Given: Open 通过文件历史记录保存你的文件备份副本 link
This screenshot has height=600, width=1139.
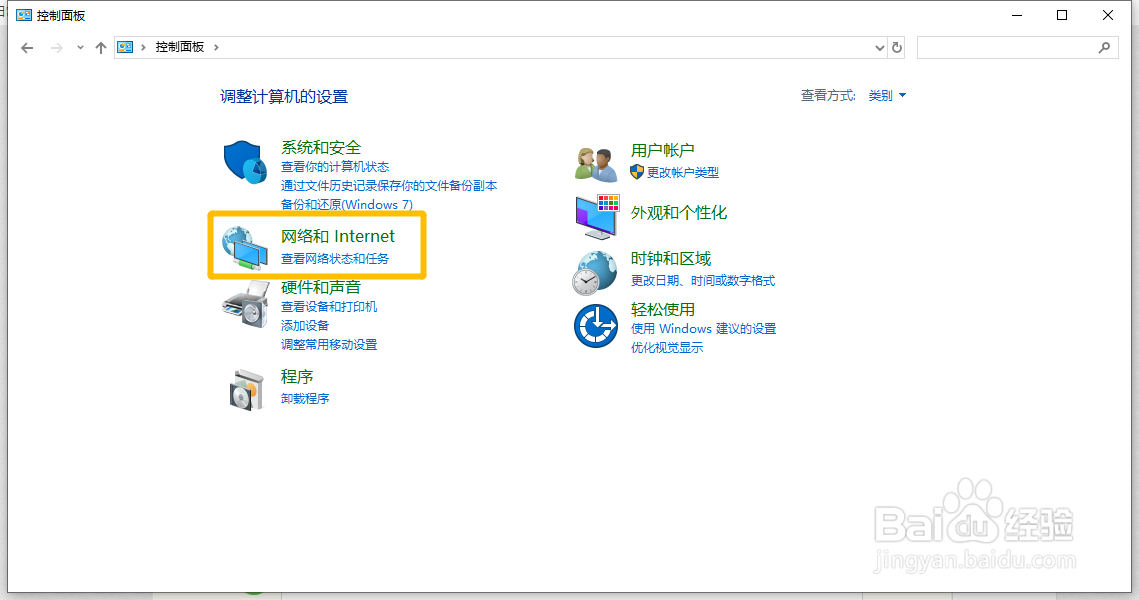Looking at the screenshot, I should pos(389,186).
